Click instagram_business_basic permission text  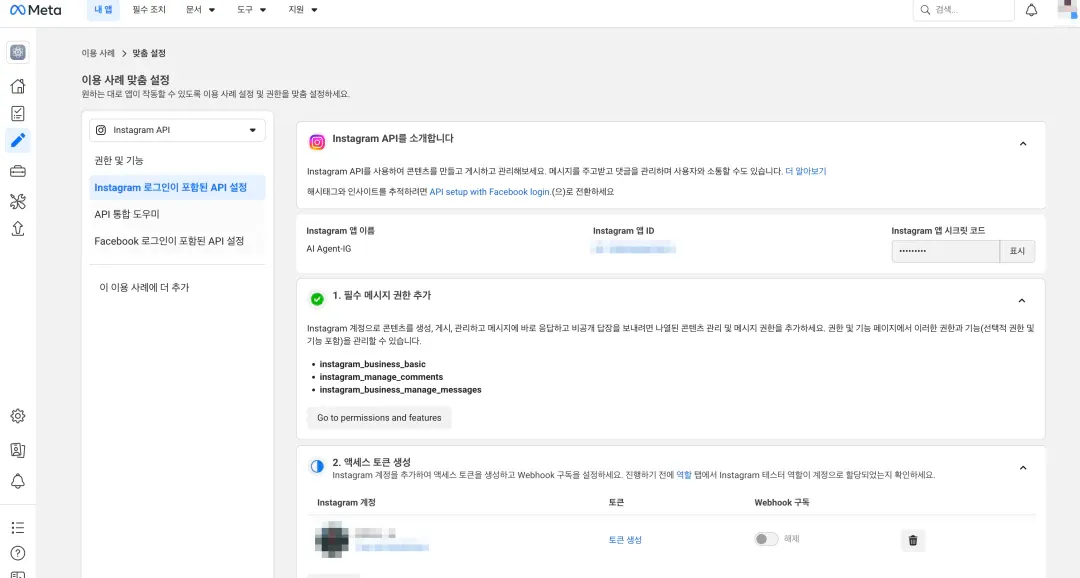click(373, 364)
